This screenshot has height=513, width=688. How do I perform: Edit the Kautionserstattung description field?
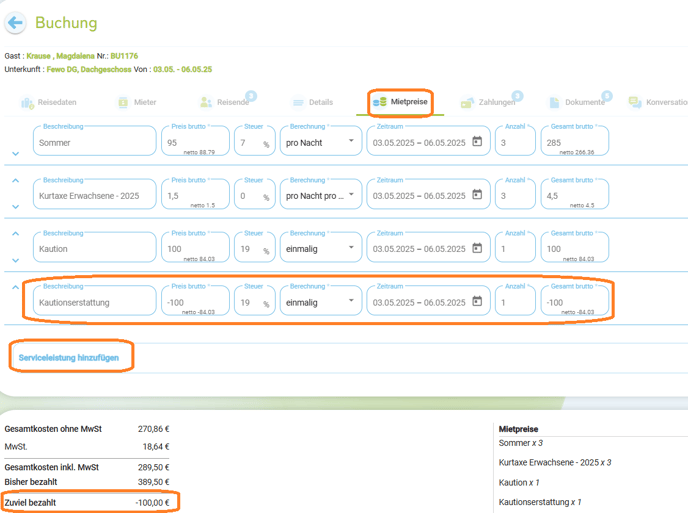click(94, 301)
